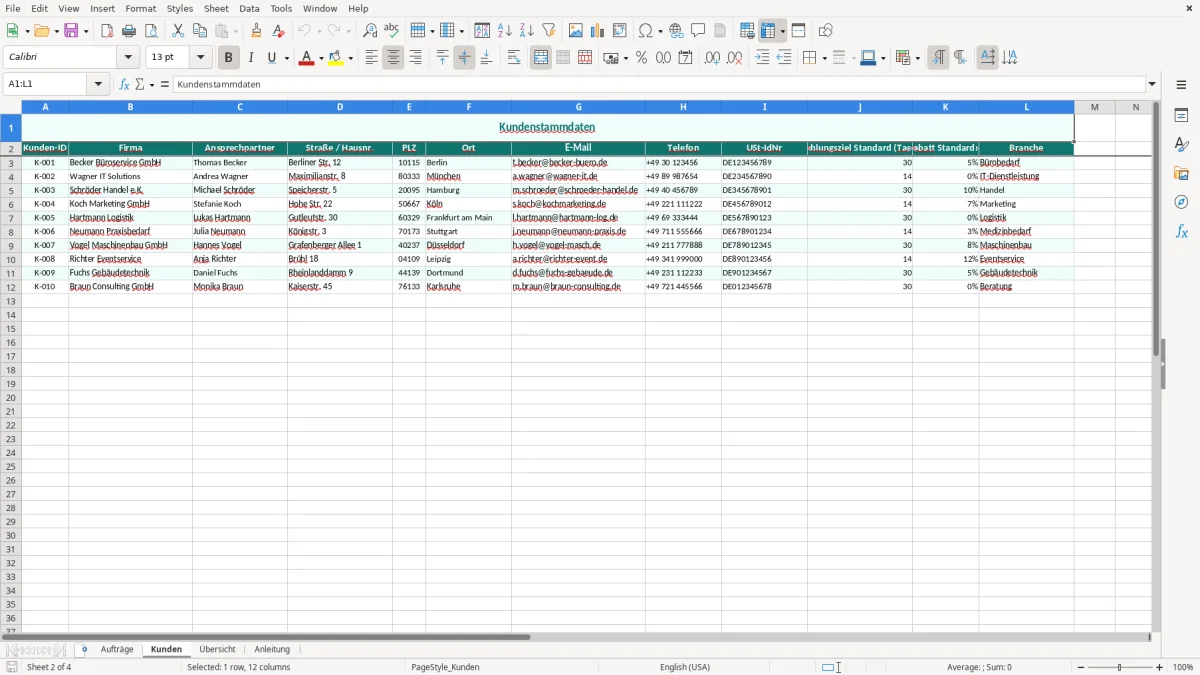The width and height of the screenshot is (1200, 675).
Task: Open the Styles menu
Action: click(180, 8)
